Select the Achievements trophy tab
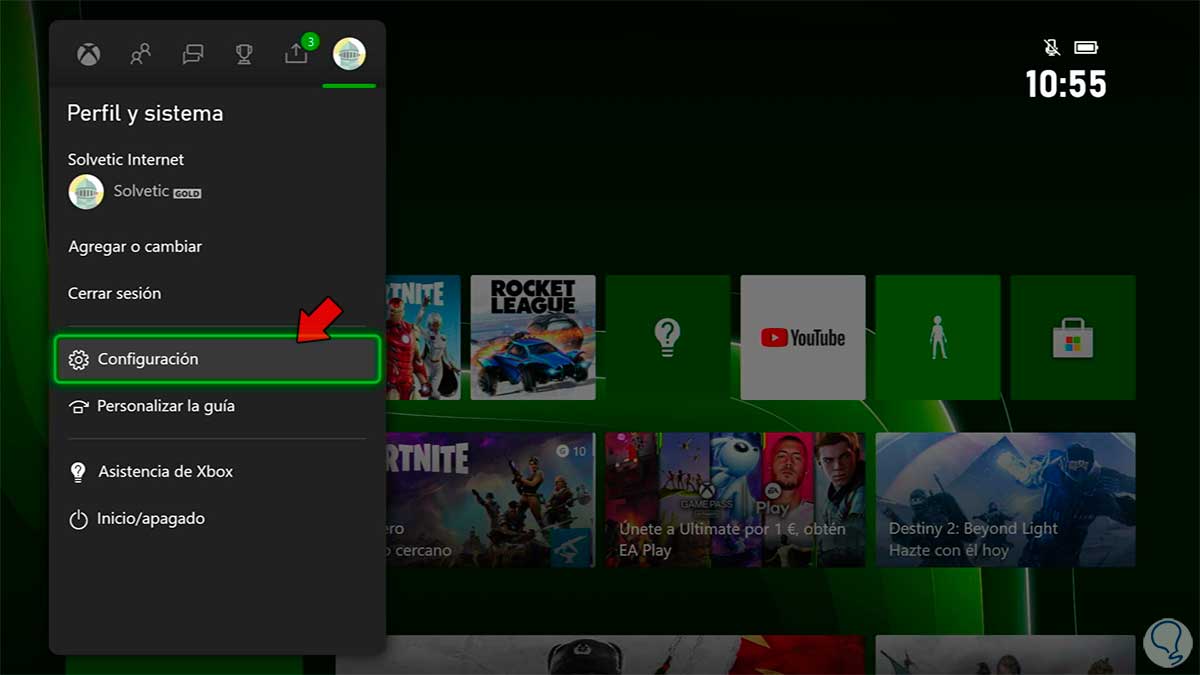1200x675 pixels. [x=244, y=54]
